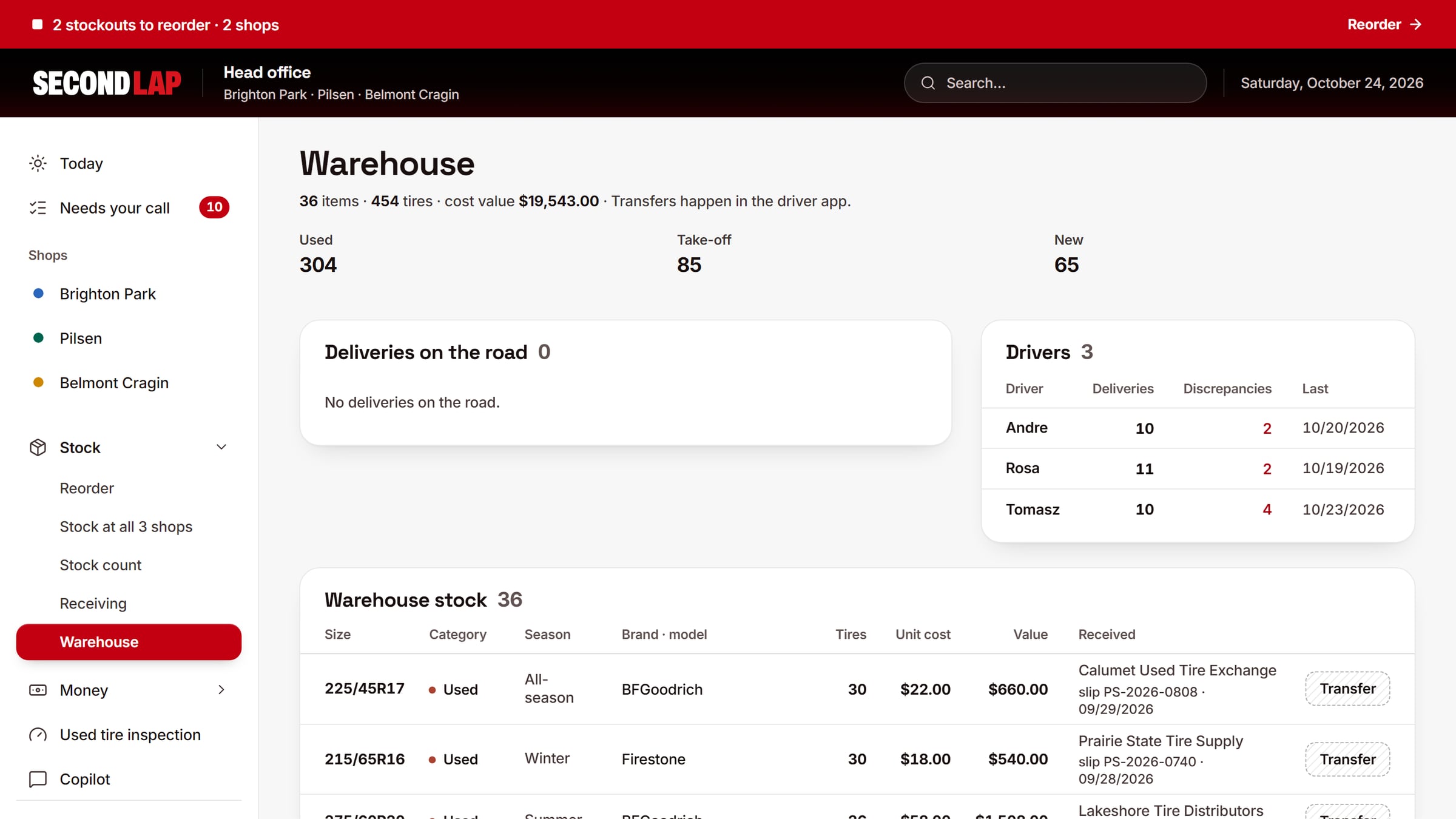Collapse the Stock section chevron
The image size is (1456, 819).
pyautogui.click(x=221, y=447)
